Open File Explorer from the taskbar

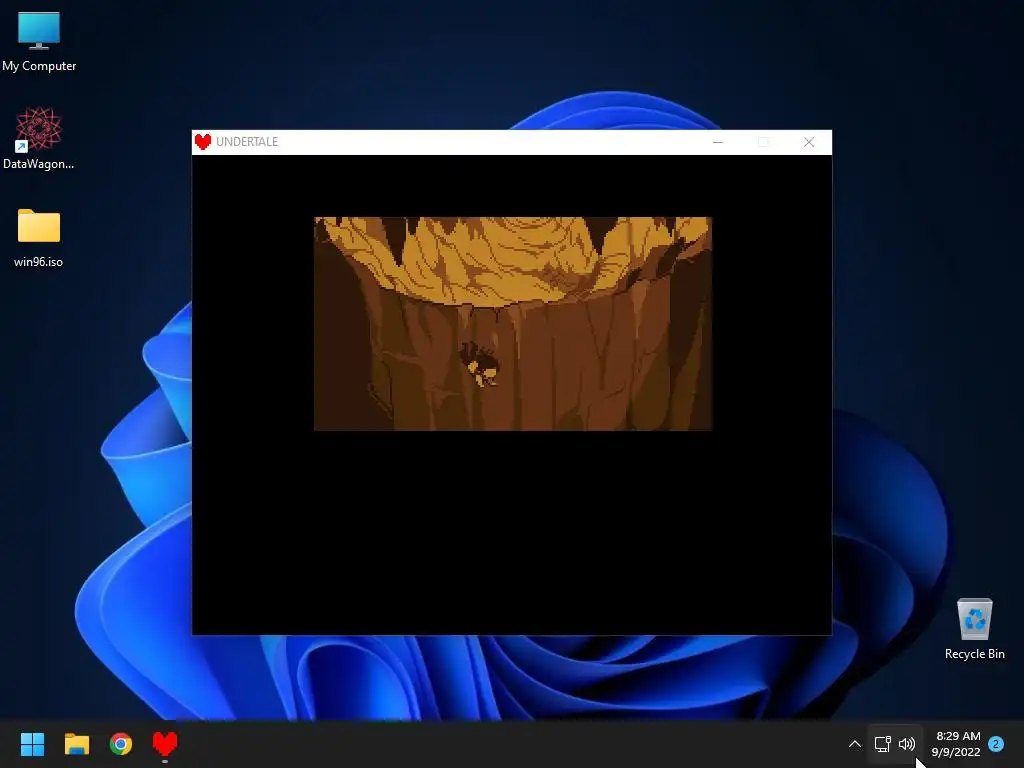tap(76, 744)
